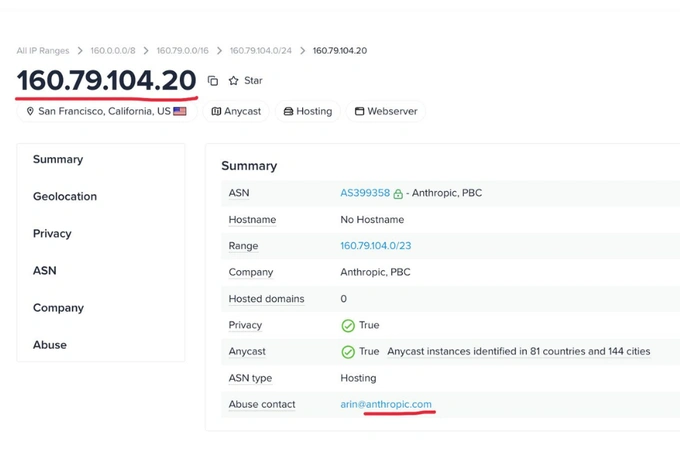Open the AS399358 link

[365, 193]
